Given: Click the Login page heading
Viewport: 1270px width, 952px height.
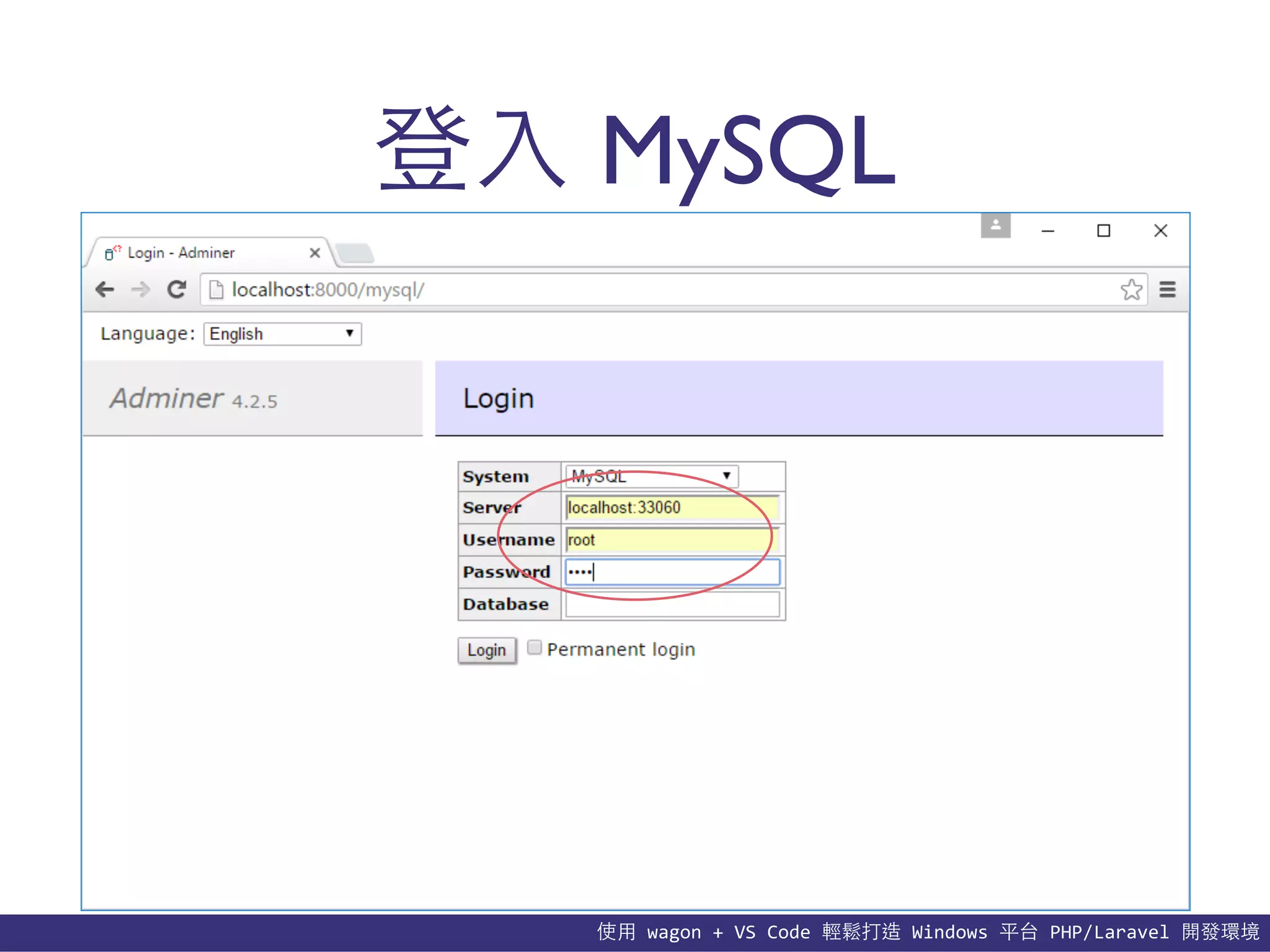Looking at the screenshot, I should click(498, 399).
